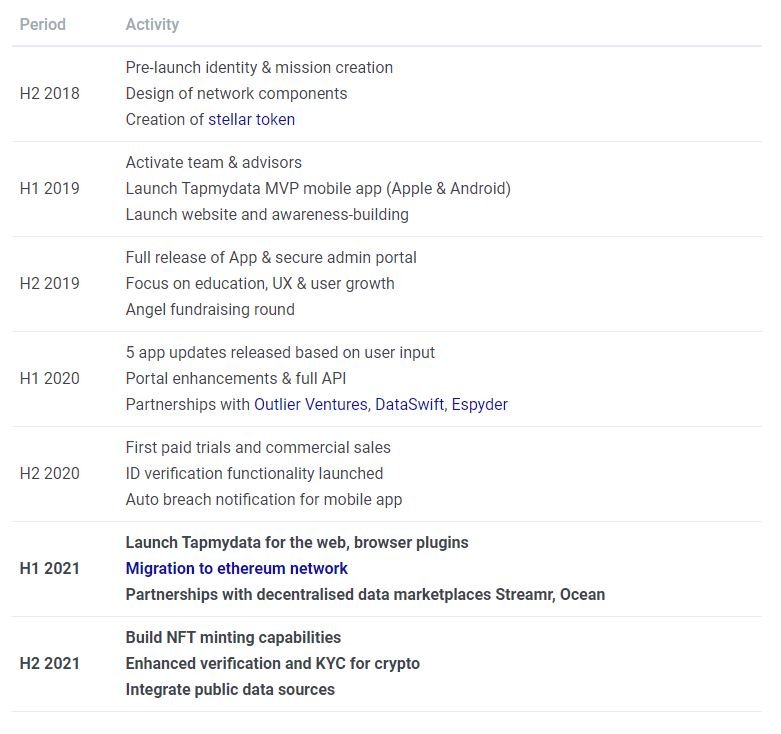Screen dimensions: 781x734
Task: Visit the Espyder link
Action: click(481, 405)
